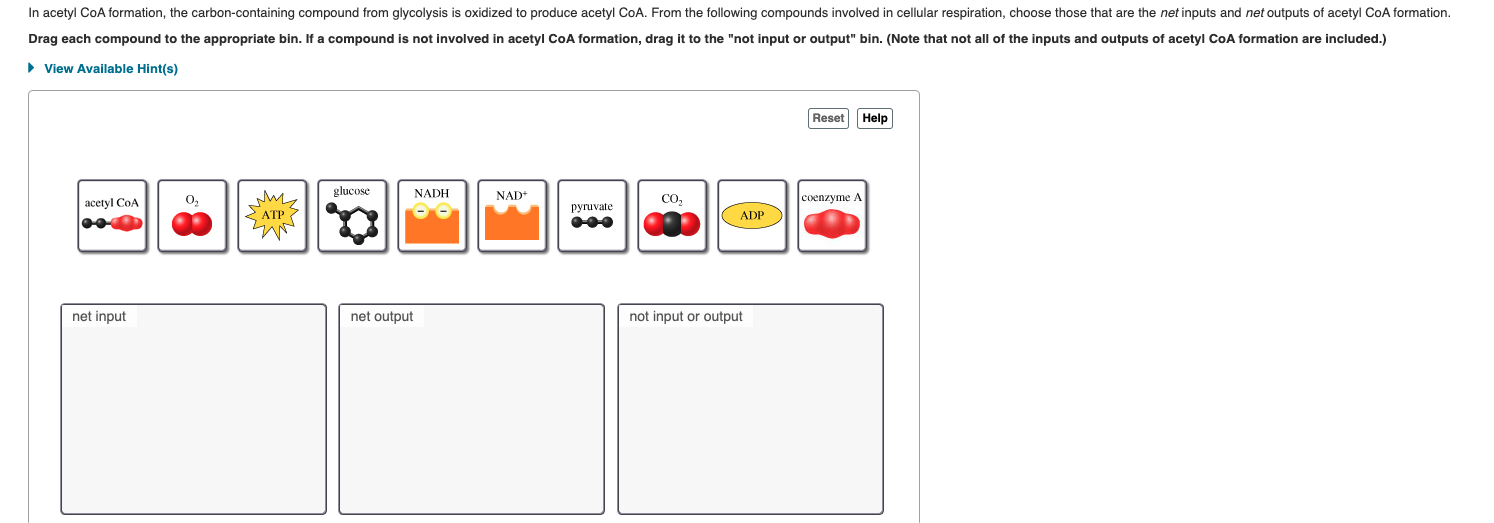Viewport: 1494px width, 523px height.
Task: Click the hint disclosure triangle arrow
Action: tap(32, 69)
